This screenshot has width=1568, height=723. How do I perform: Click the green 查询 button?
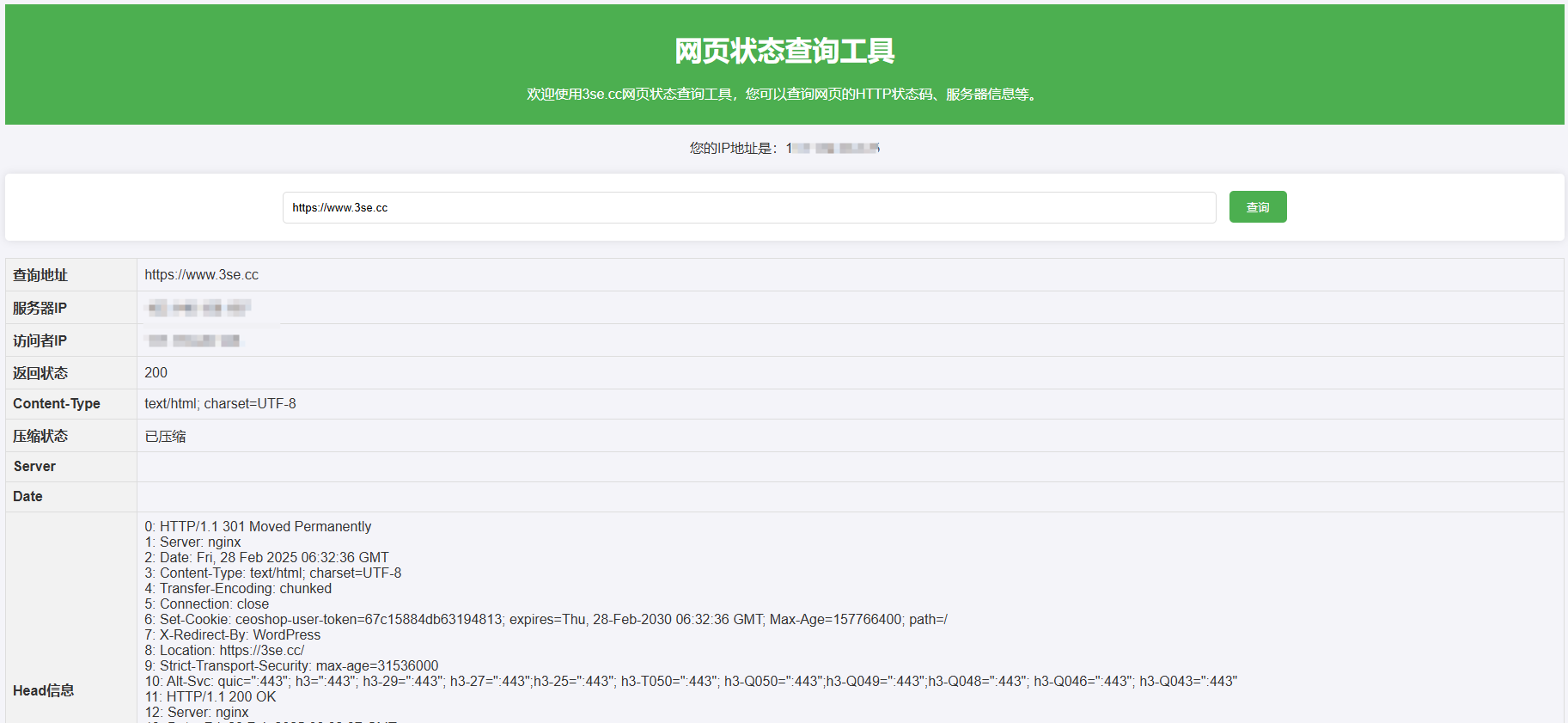(1257, 207)
